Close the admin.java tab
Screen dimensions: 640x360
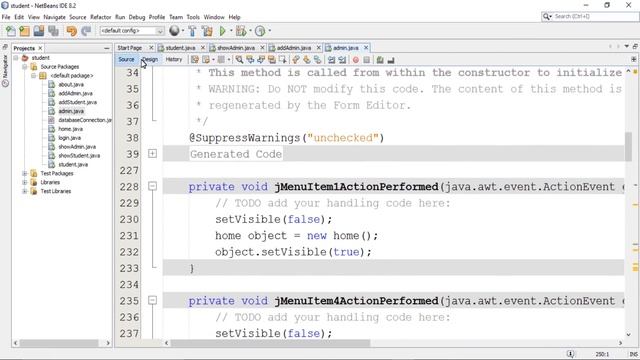click(x=366, y=48)
